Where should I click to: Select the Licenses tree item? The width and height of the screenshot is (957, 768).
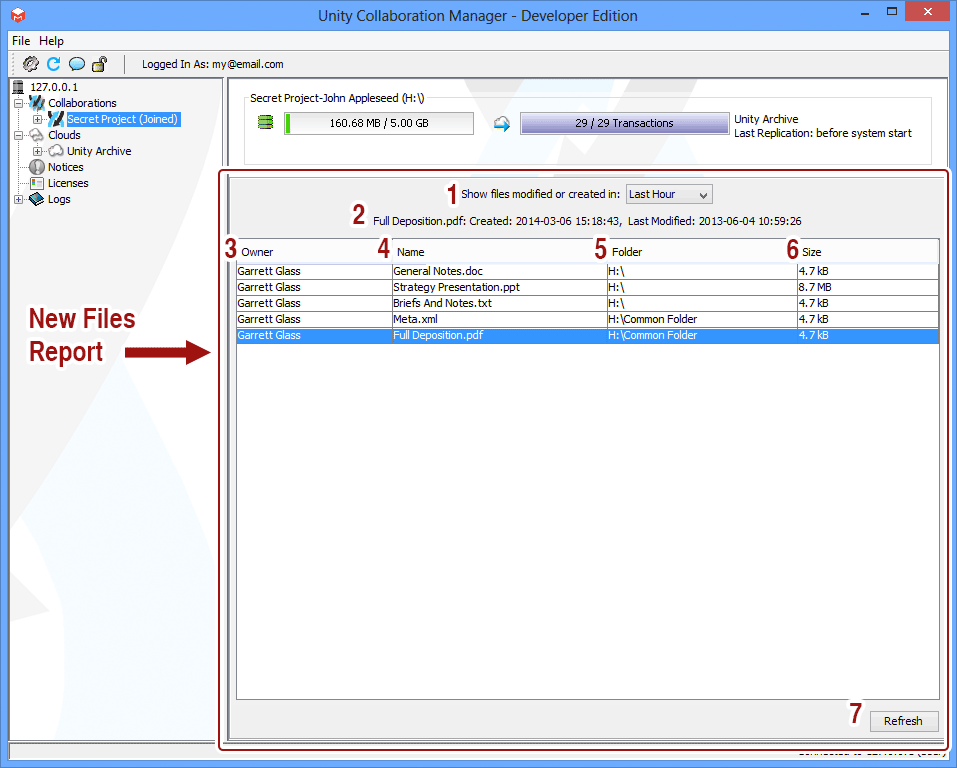68,183
